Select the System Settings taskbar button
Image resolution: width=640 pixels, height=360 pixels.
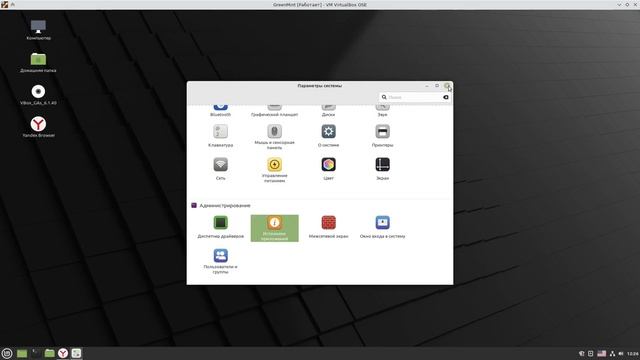(x=76, y=353)
